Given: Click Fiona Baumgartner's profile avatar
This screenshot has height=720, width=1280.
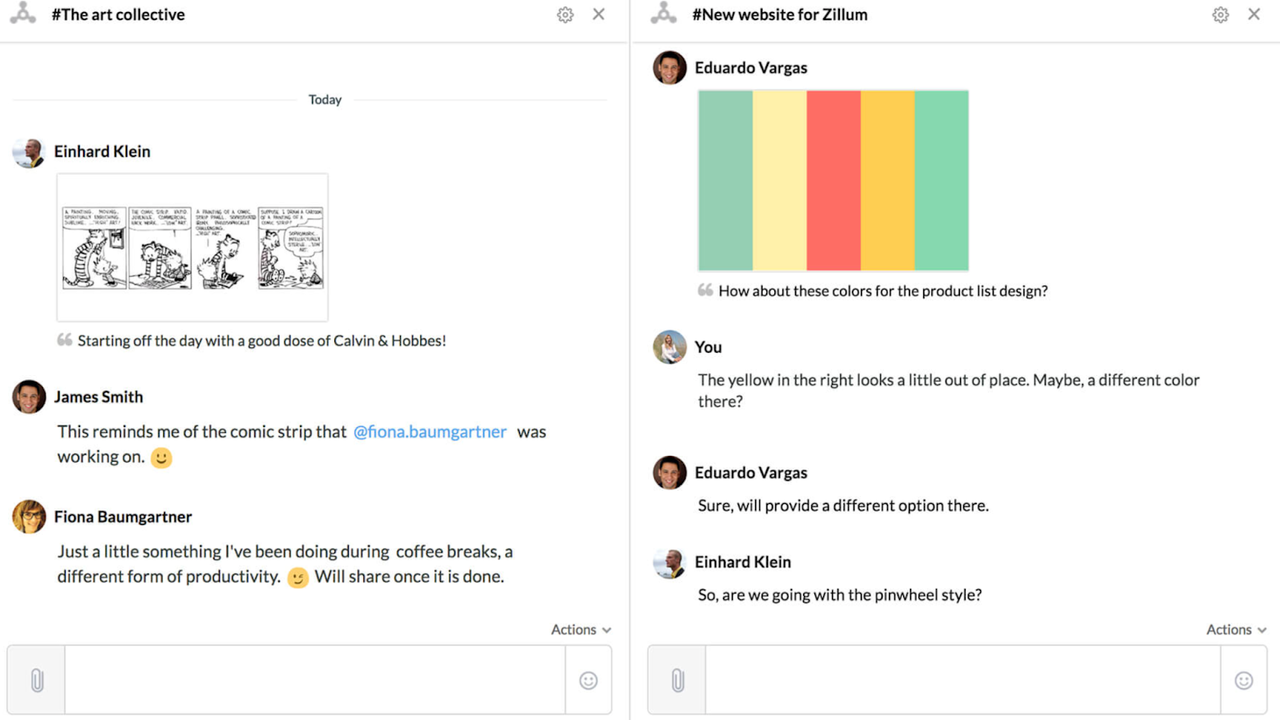Looking at the screenshot, I should coord(29,517).
